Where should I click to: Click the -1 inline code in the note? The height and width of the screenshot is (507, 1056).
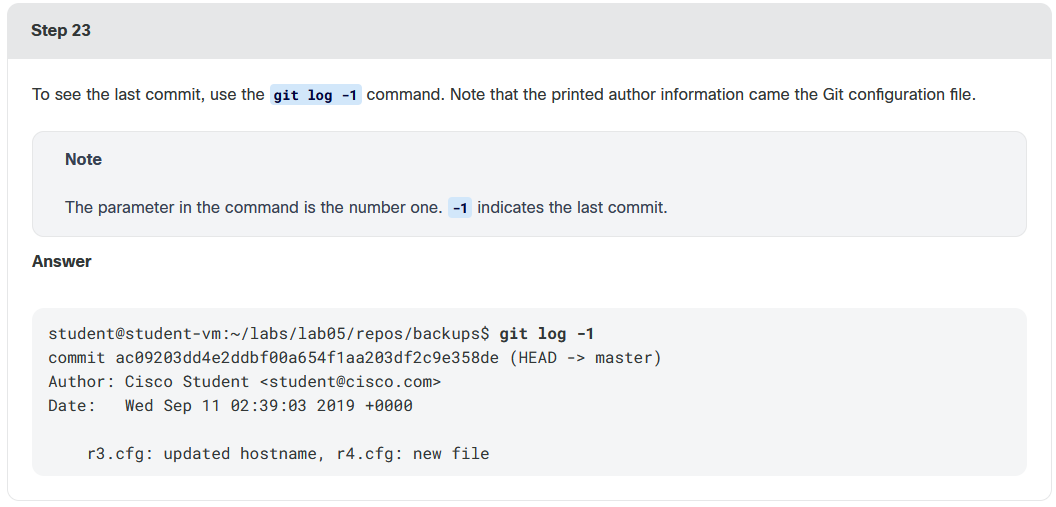pos(460,208)
